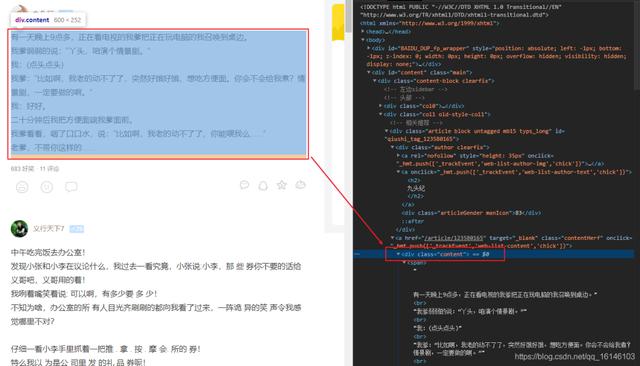Open avatar of user 义行天下7

click(19, 228)
